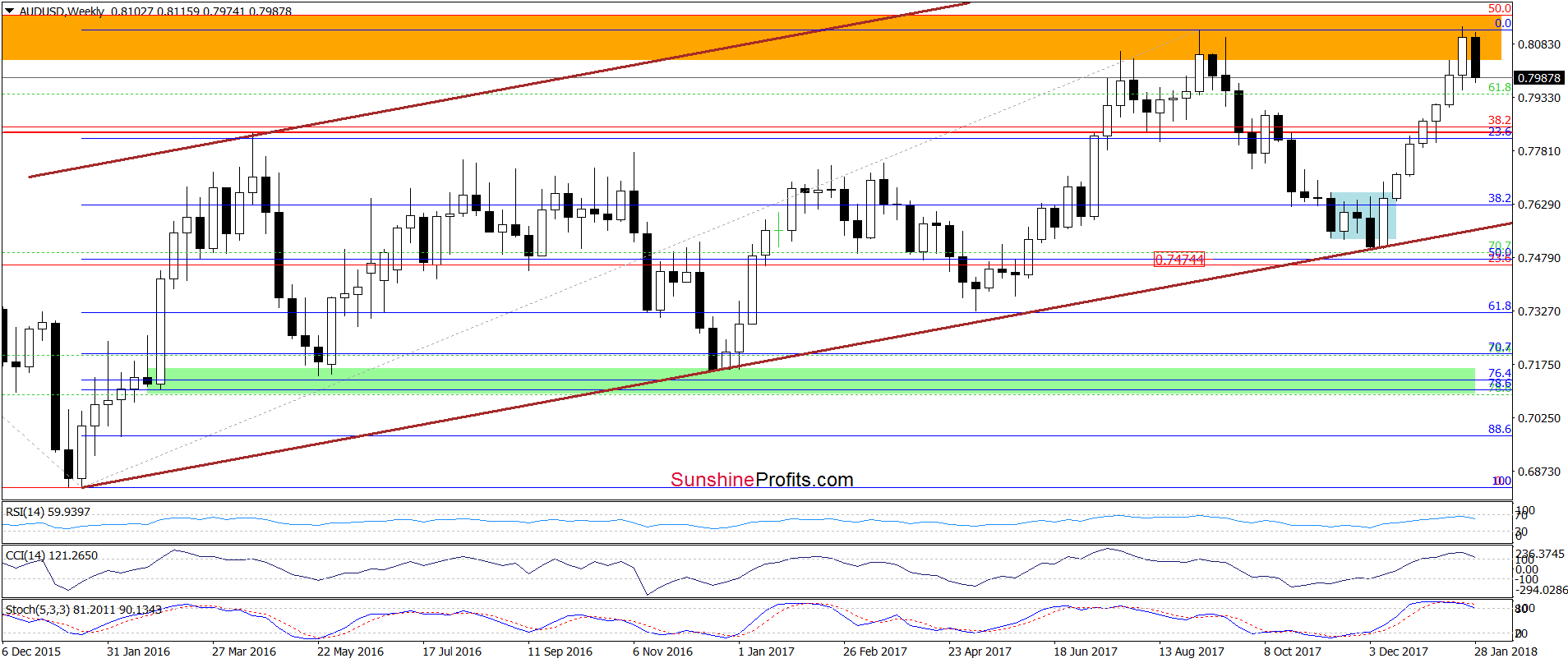The image size is (1568, 663).
Task: Click the 0.77810 price axis label
Action: coord(1539,151)
